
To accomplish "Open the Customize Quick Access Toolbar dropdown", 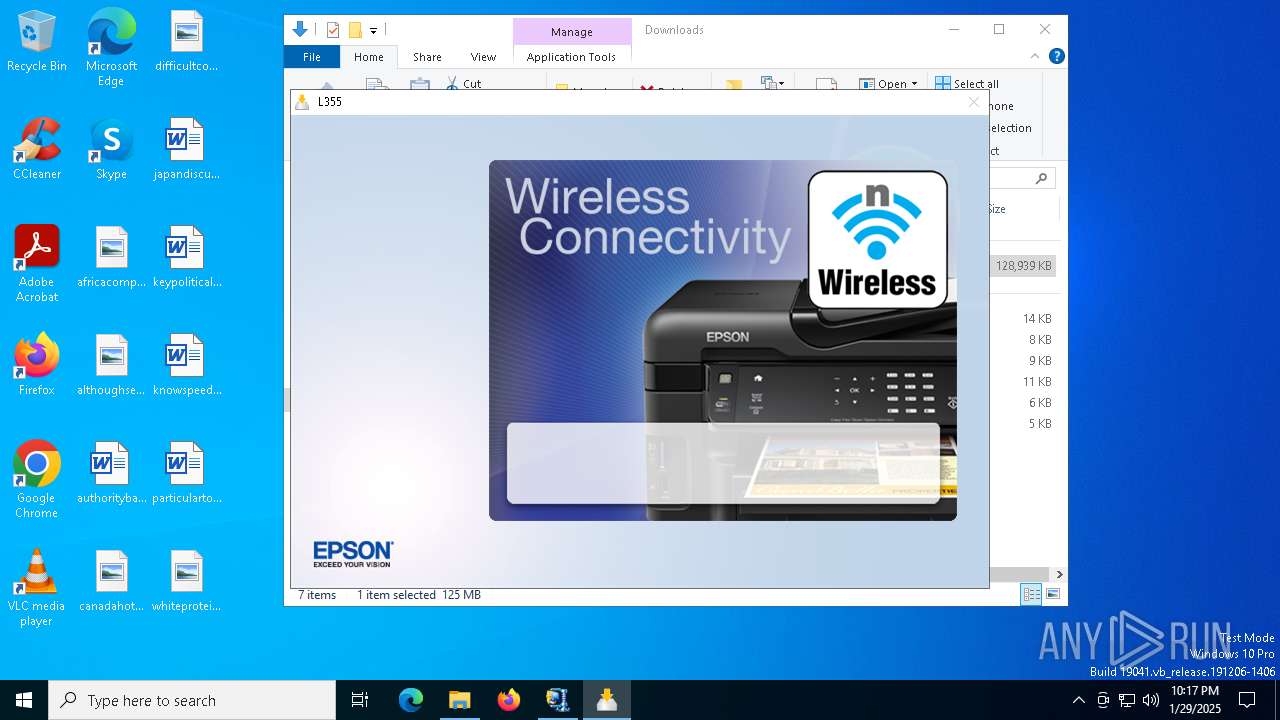I will coord(373,31).
